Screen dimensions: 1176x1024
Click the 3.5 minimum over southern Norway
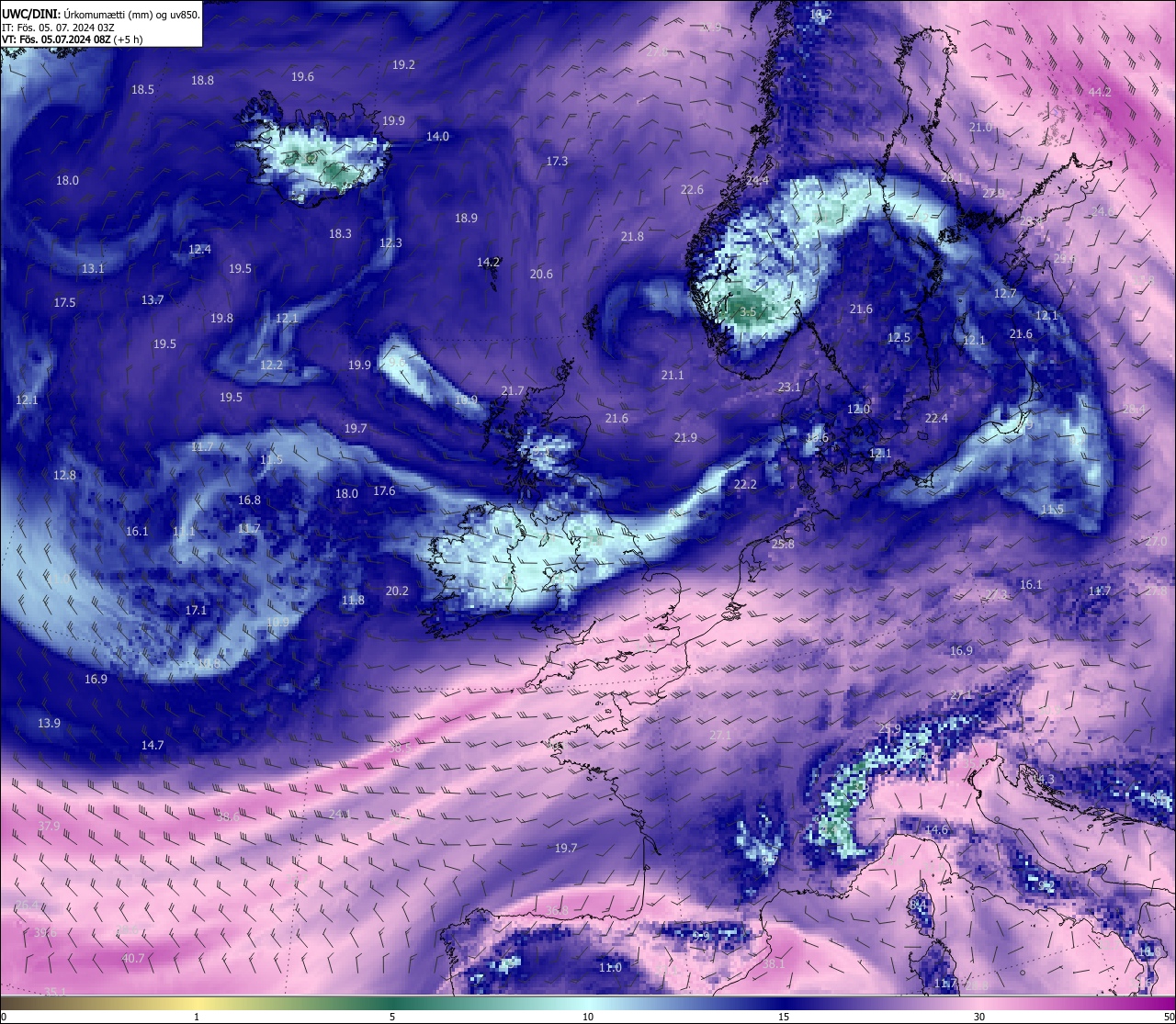coord(748,312)
